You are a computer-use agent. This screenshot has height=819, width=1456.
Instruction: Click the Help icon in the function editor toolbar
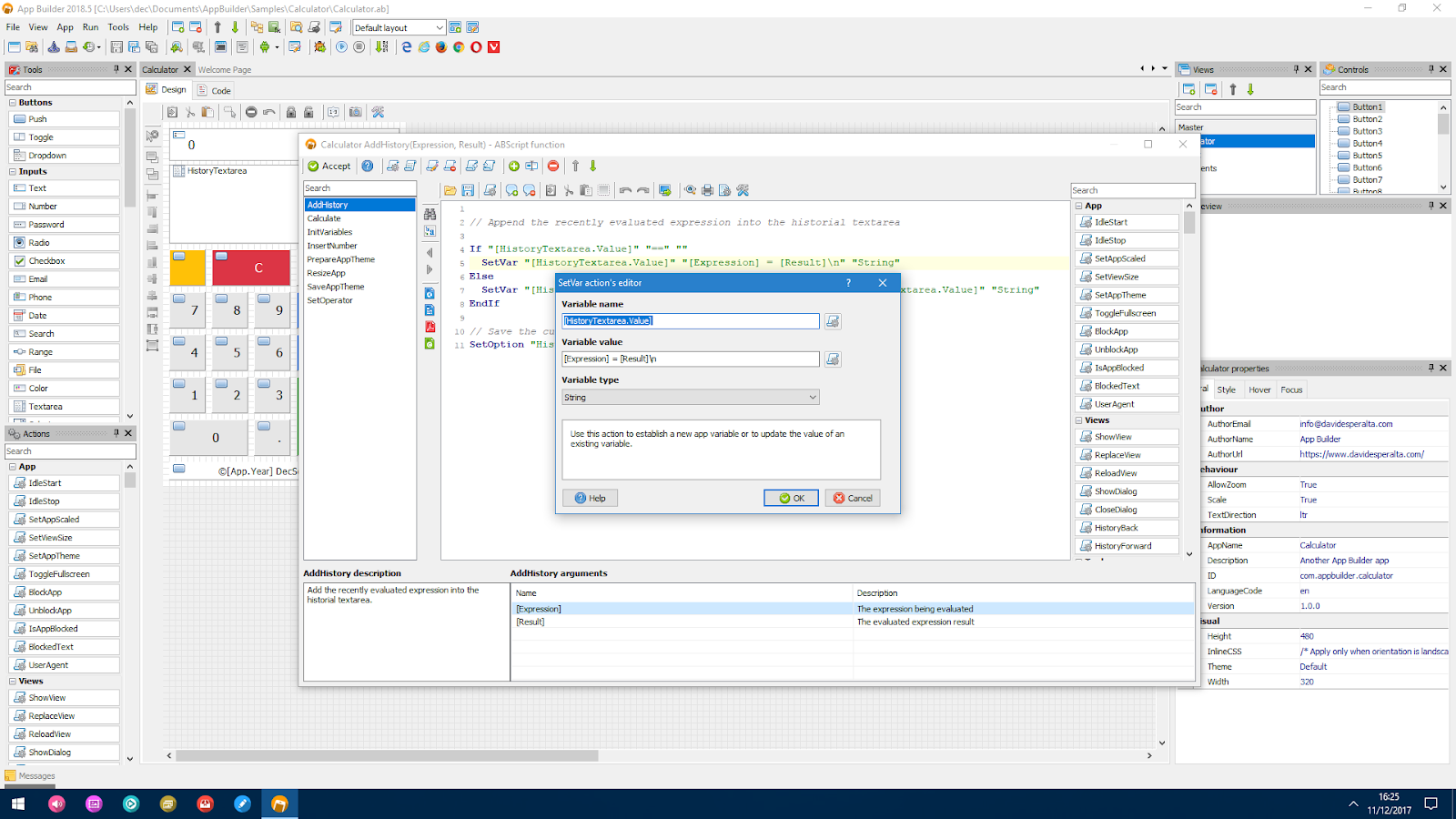(366, 166)
